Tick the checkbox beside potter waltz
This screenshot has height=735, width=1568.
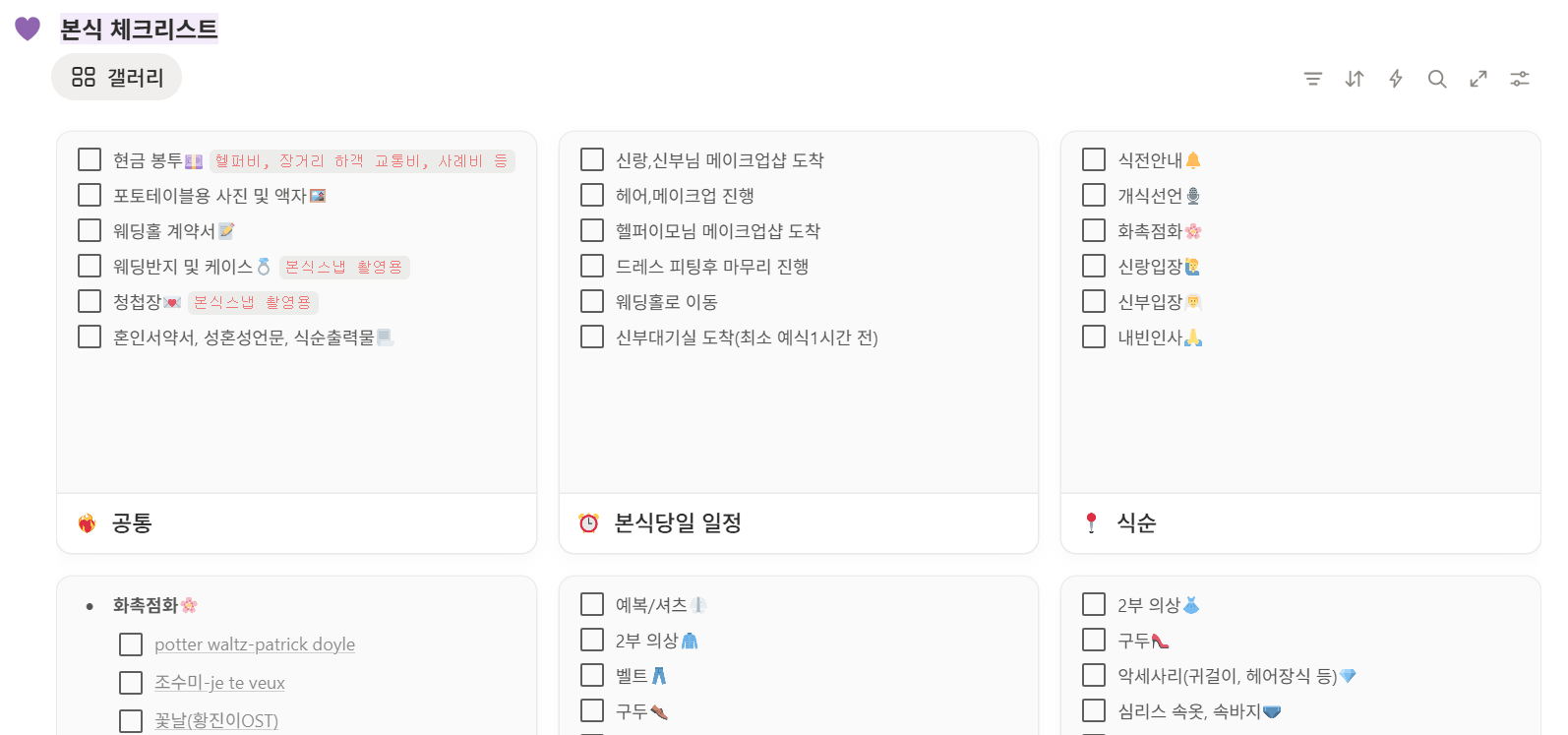(x=130, y=643)
